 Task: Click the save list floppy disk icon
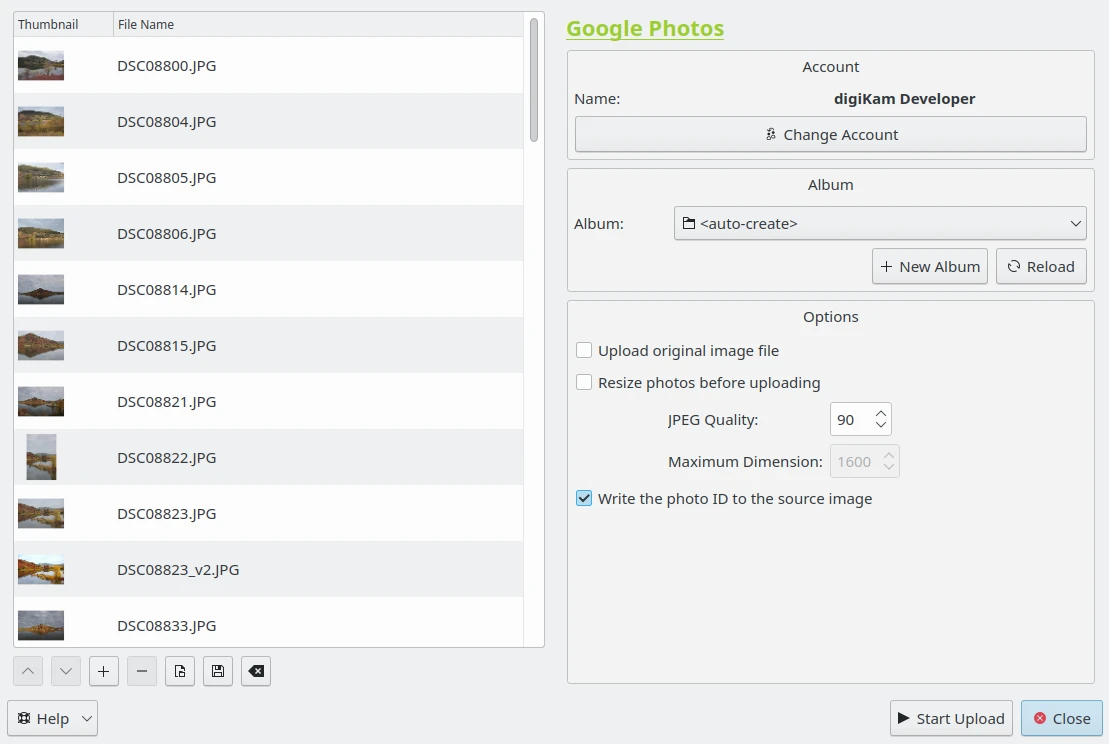pos(218,672)
